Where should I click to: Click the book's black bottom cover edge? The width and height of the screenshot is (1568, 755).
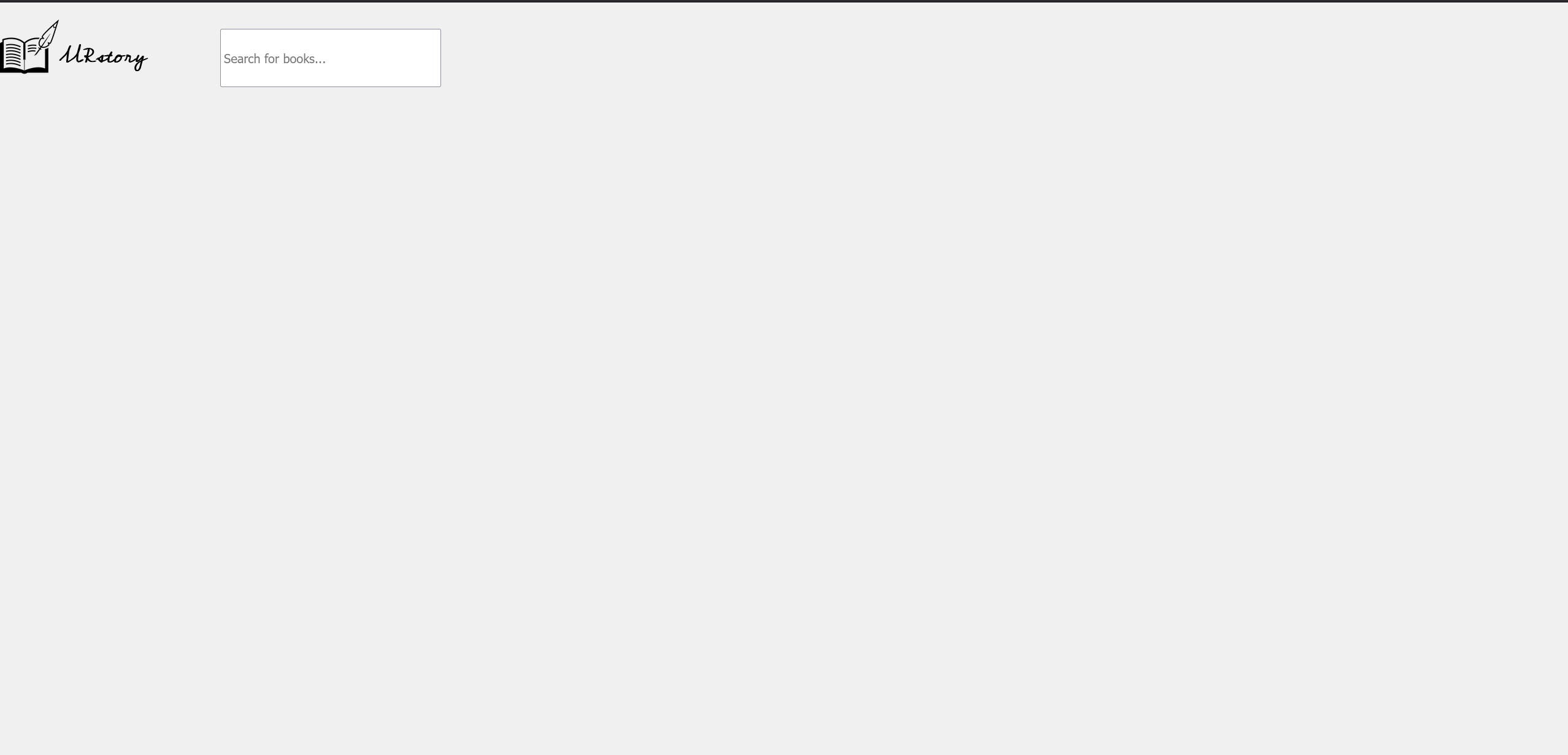coord(25,71)
